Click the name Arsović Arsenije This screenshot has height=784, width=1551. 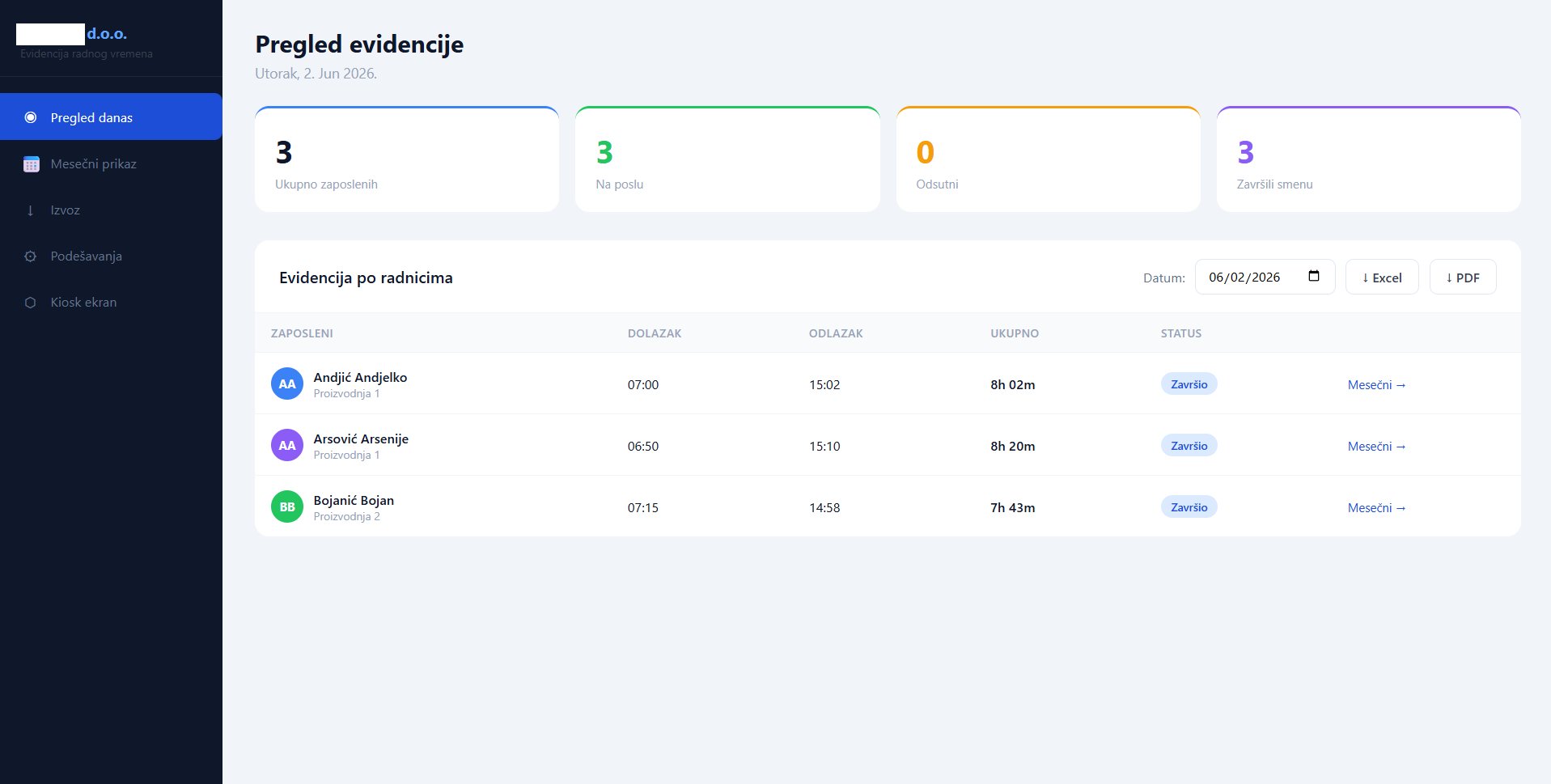coord(361,439)
